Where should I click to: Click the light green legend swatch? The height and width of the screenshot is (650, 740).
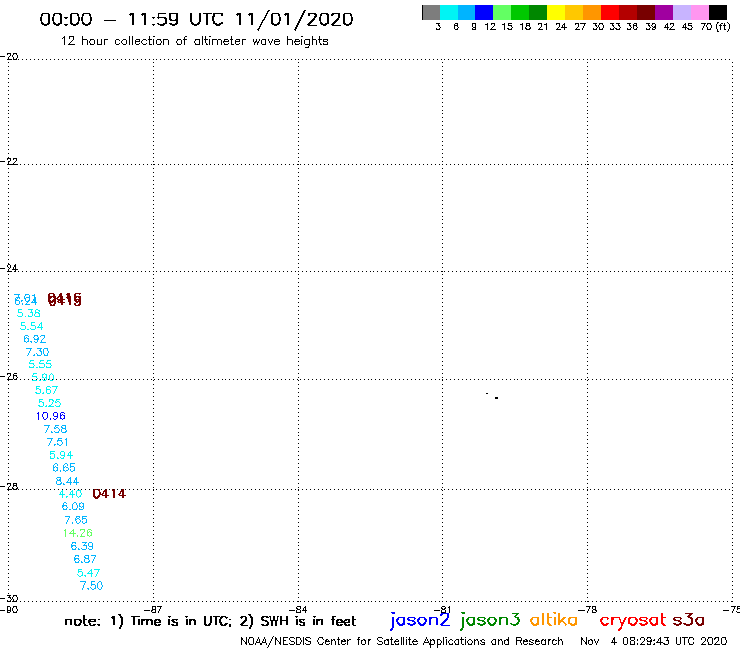(502, 12)
